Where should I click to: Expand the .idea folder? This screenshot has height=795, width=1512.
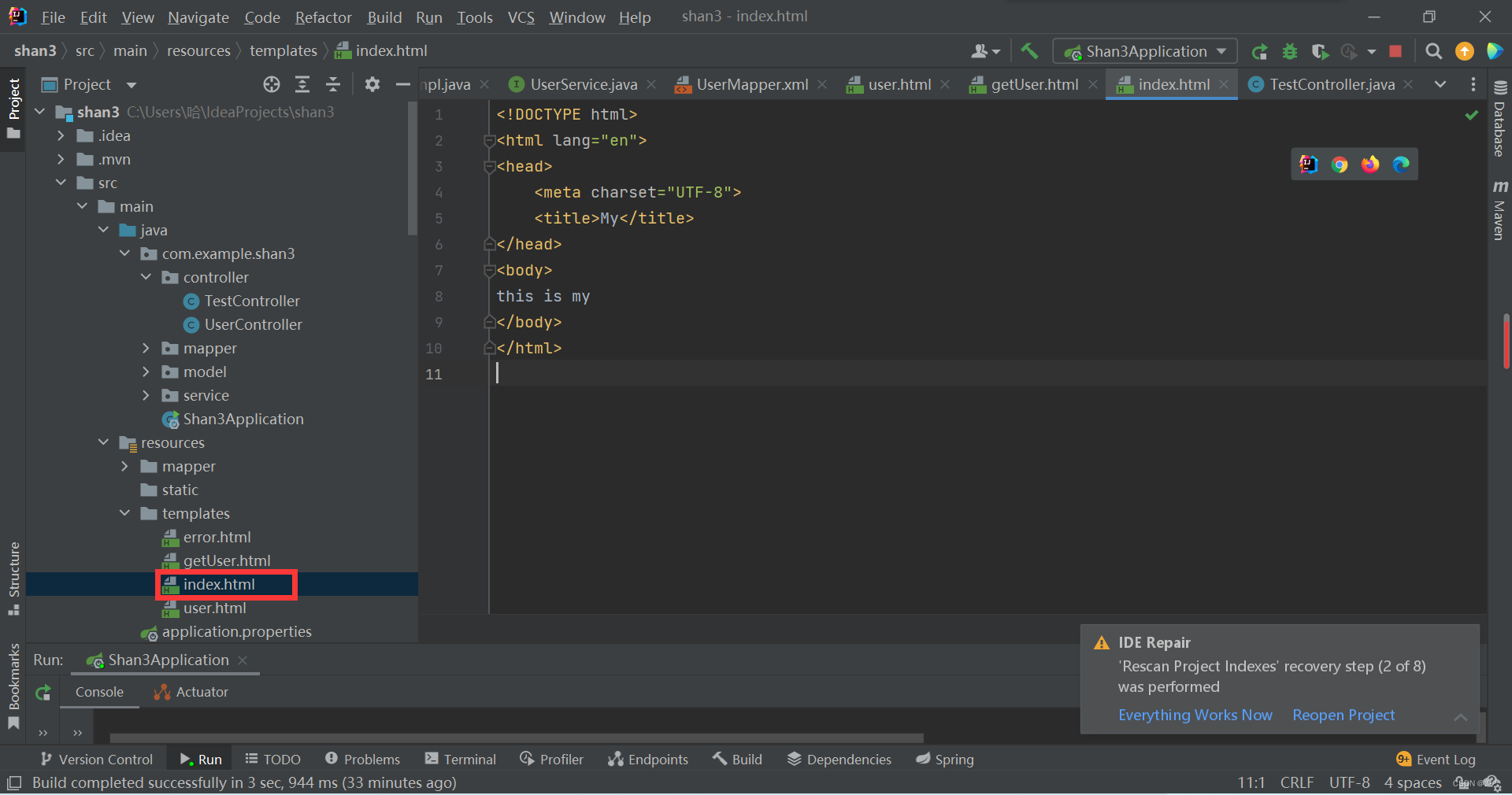(x=61, y=135)
